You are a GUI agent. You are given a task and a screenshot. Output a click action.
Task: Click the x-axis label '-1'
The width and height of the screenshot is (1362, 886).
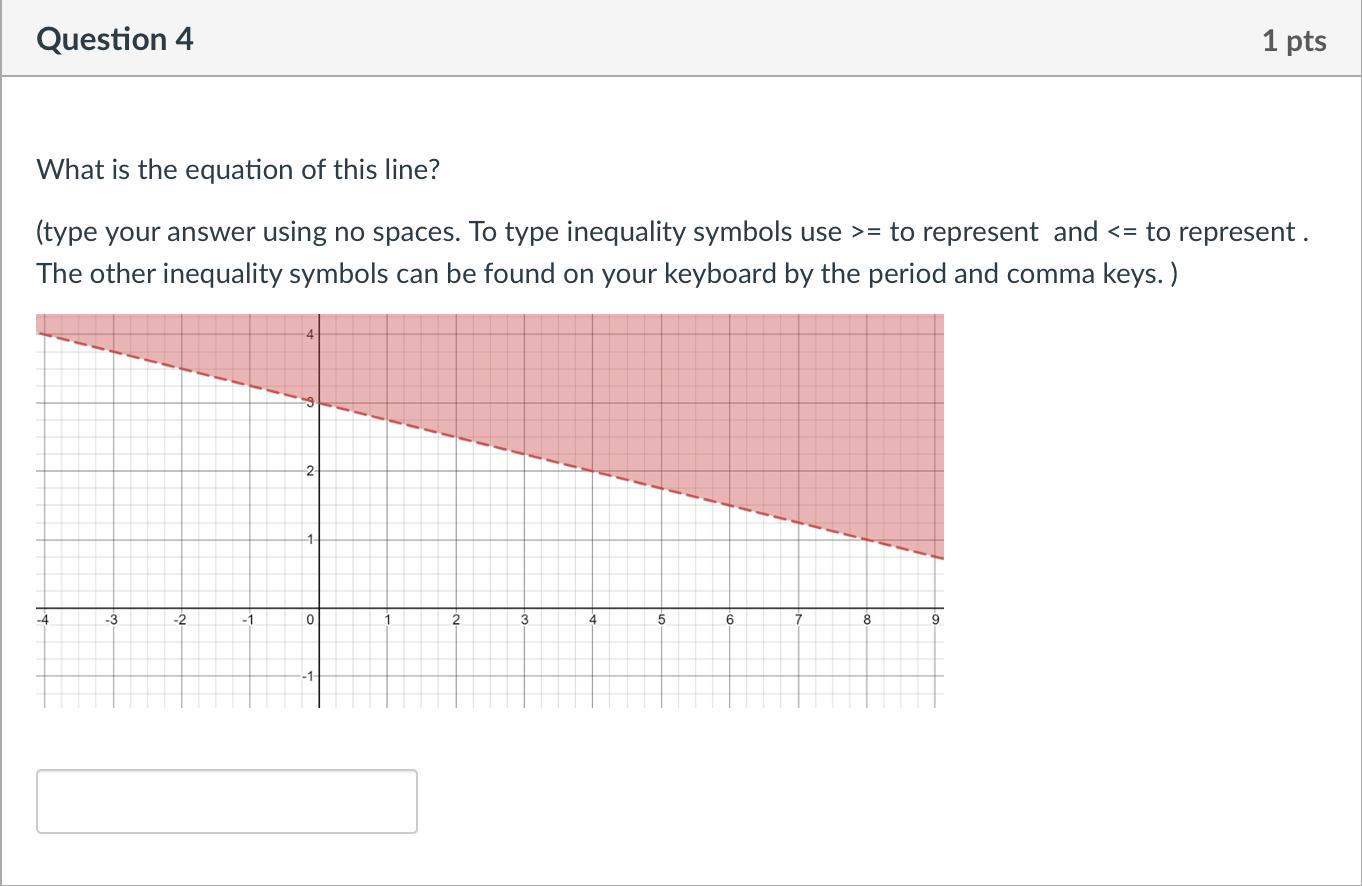(x=248, y=620)
